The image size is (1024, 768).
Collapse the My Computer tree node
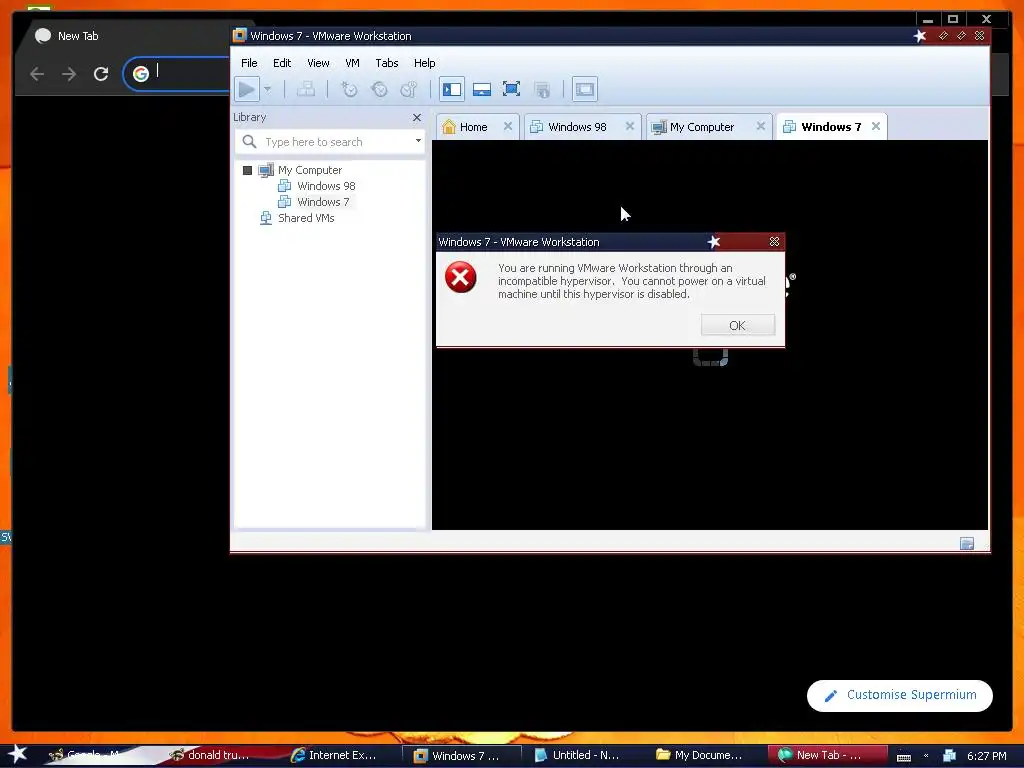coord(248,170)
